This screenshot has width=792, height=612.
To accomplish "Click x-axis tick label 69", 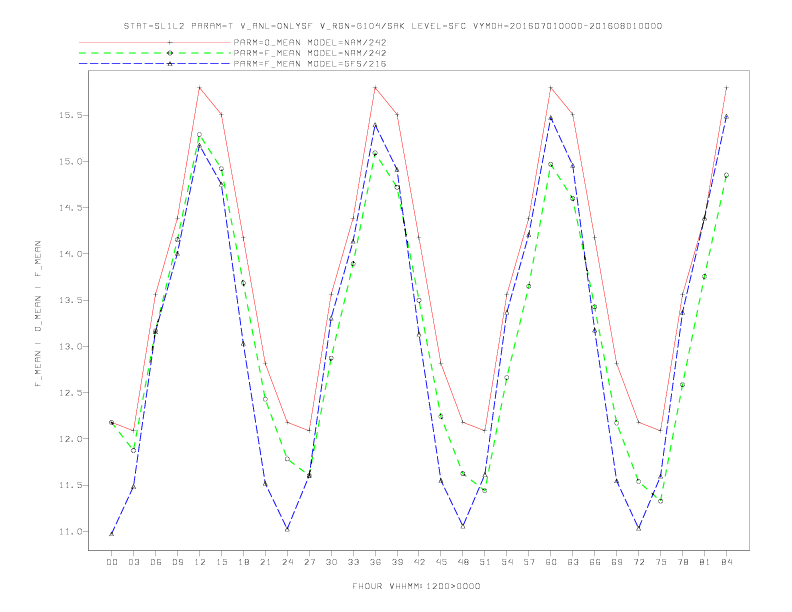I will pos(617,562).
